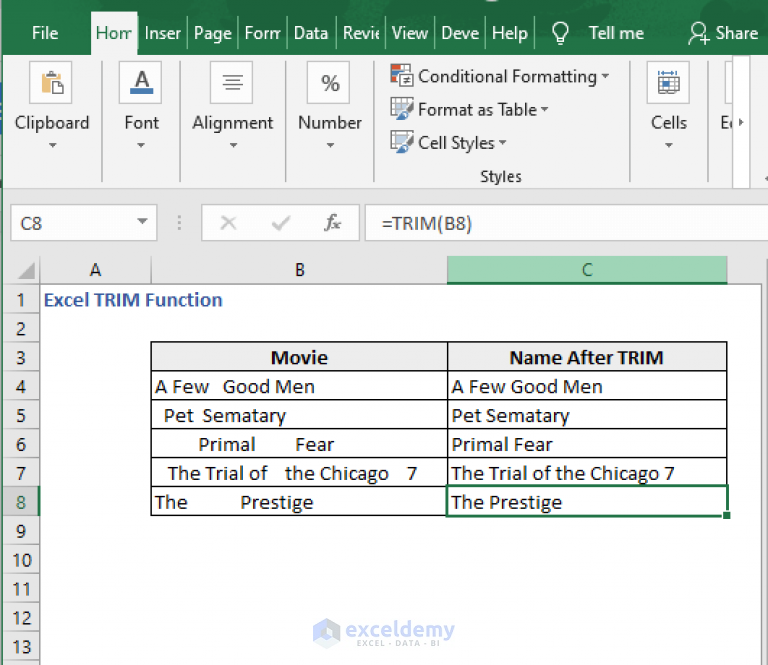Viewport: 768px width, 665px height.
Task: Click the Insert Function fx icon
Action: point(333,223)
